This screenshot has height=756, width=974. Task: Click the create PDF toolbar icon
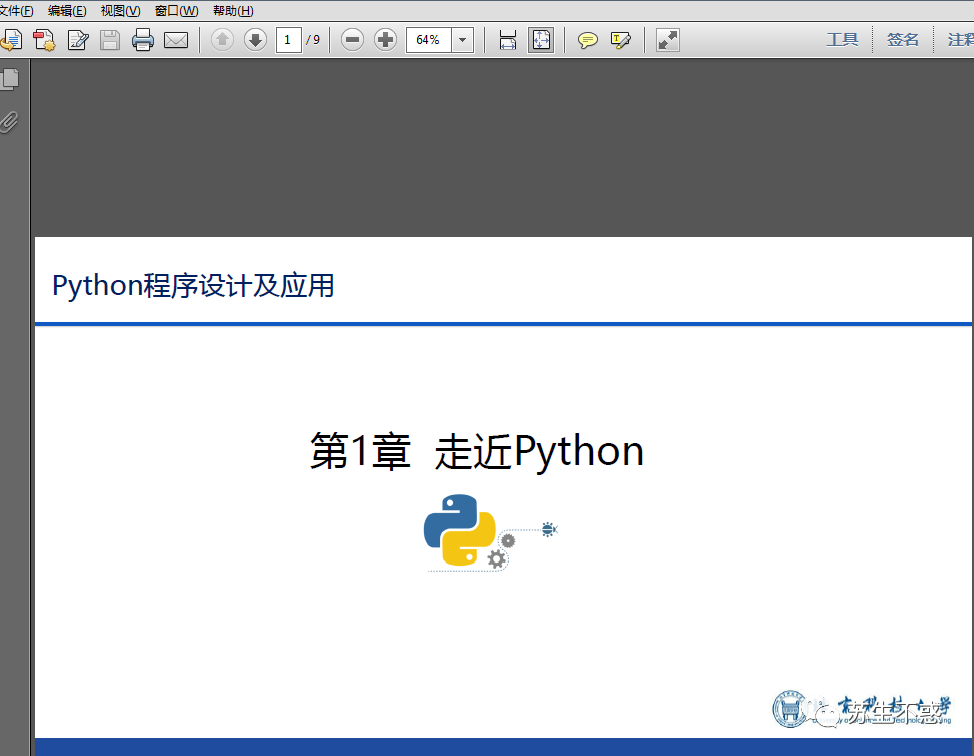coord(44,40)
